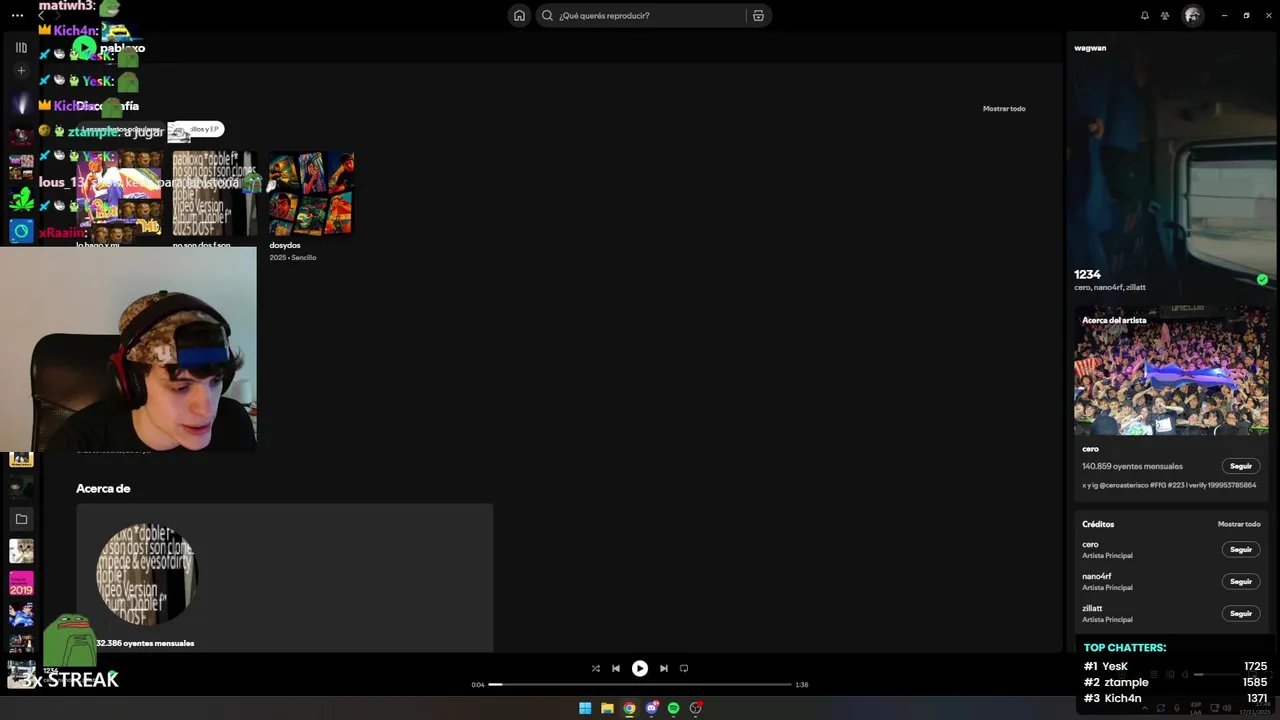Open friend activity icon
Viewport: 1280px width, 720px height.
tap(1165, 15)
